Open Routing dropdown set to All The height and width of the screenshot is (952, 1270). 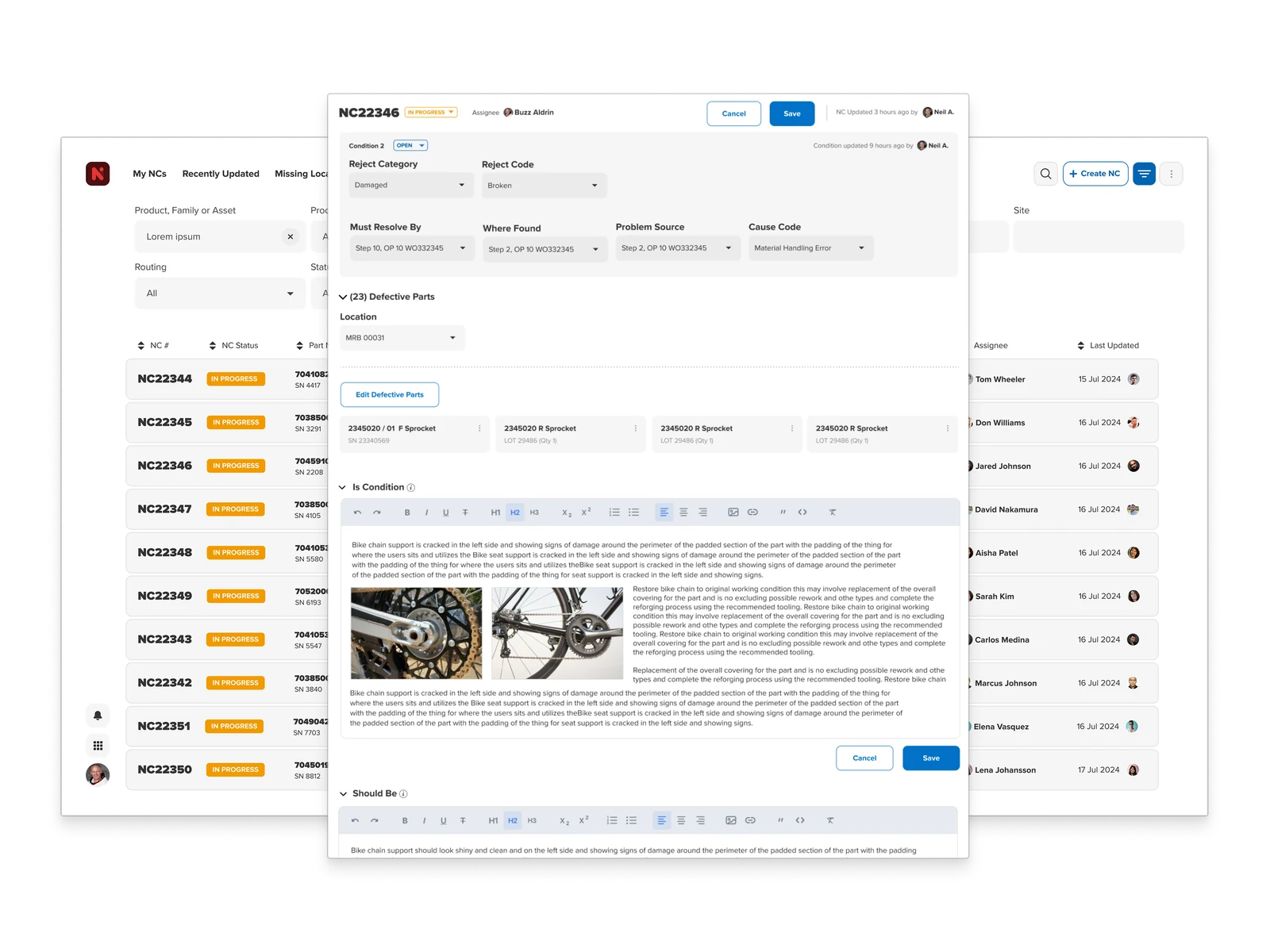click(x=220, y=294)
